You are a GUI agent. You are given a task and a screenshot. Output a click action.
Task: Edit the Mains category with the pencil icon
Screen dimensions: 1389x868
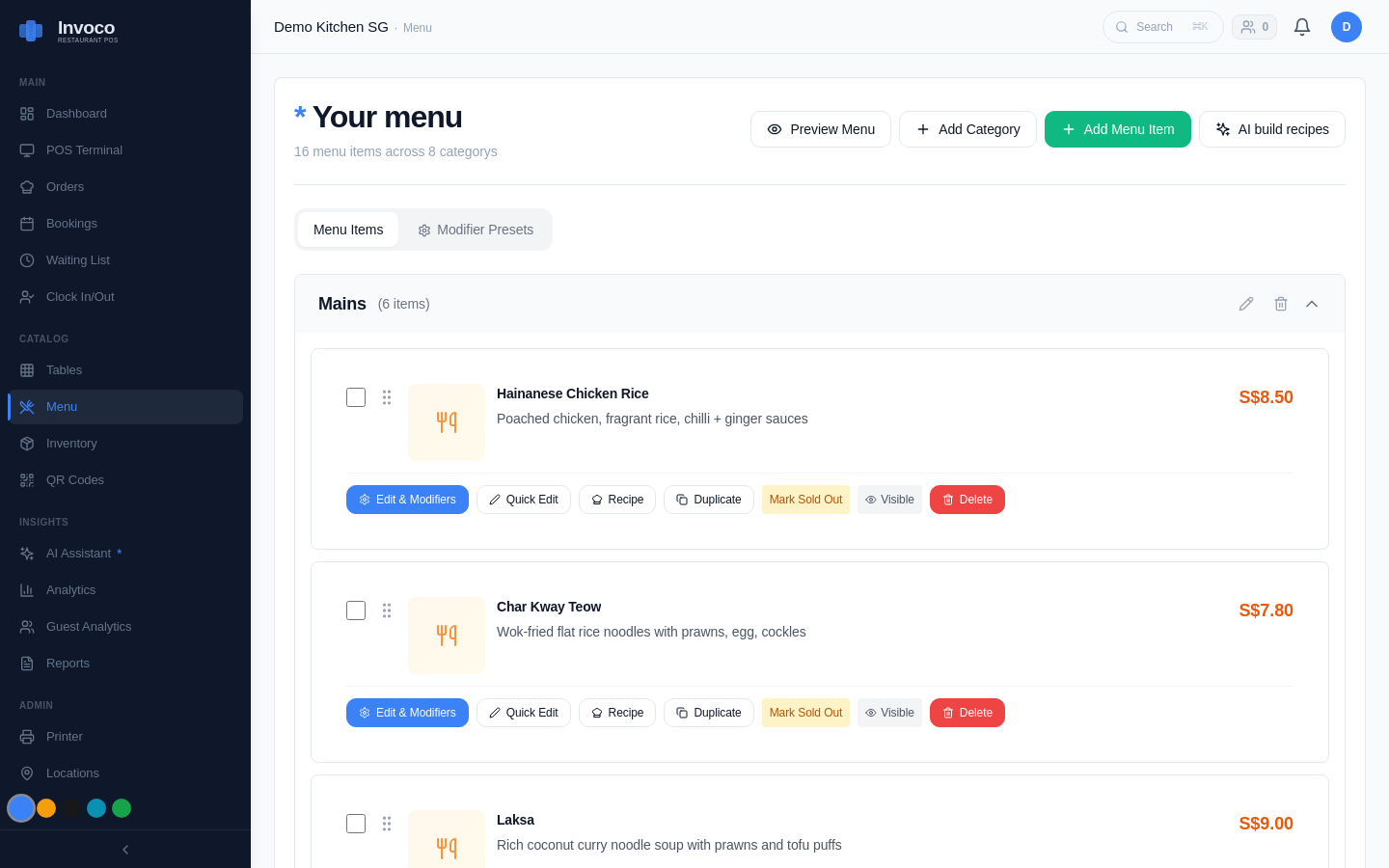[x=1246, y=304]
